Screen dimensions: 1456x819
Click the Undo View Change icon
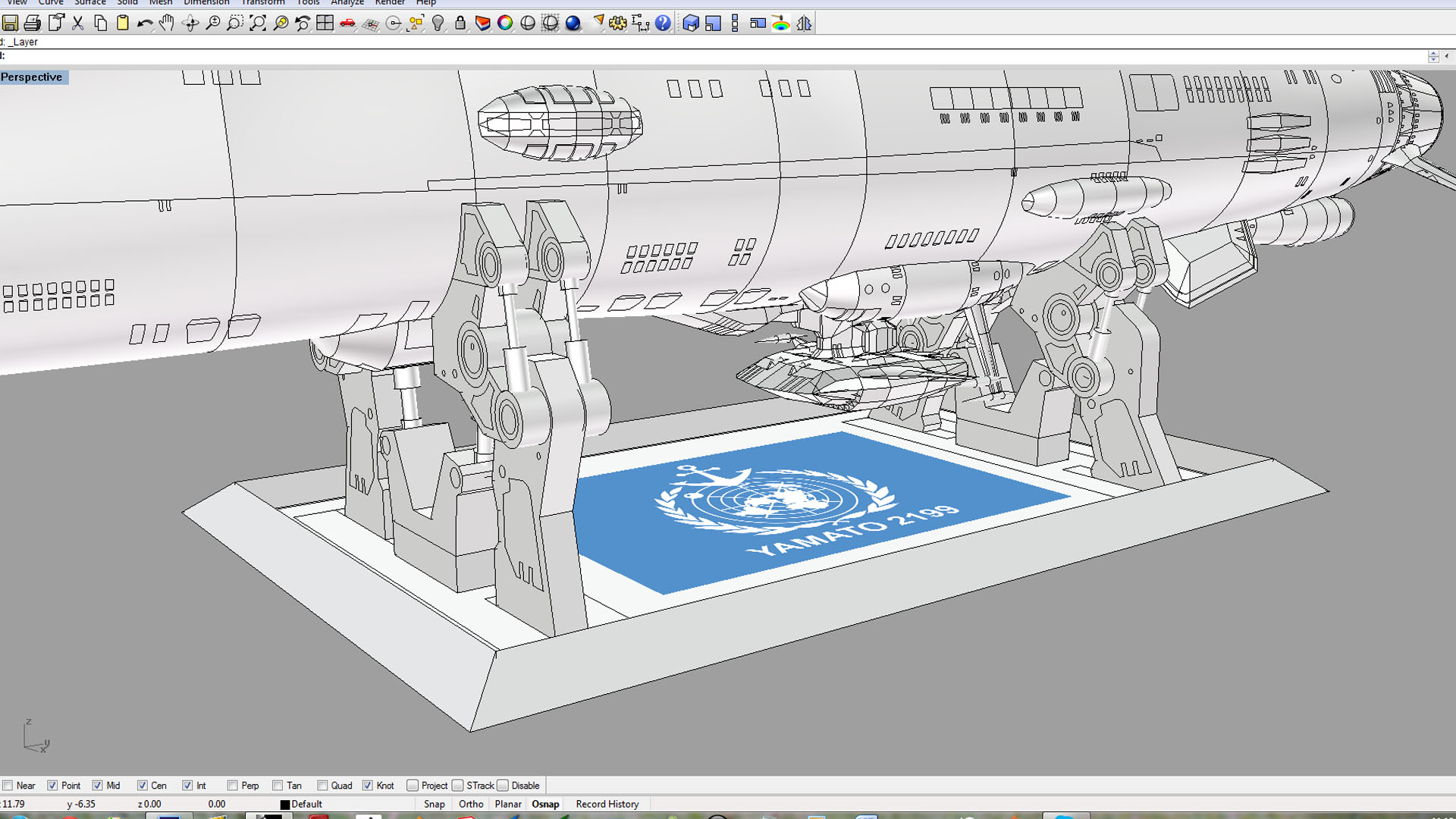[303, 24]
